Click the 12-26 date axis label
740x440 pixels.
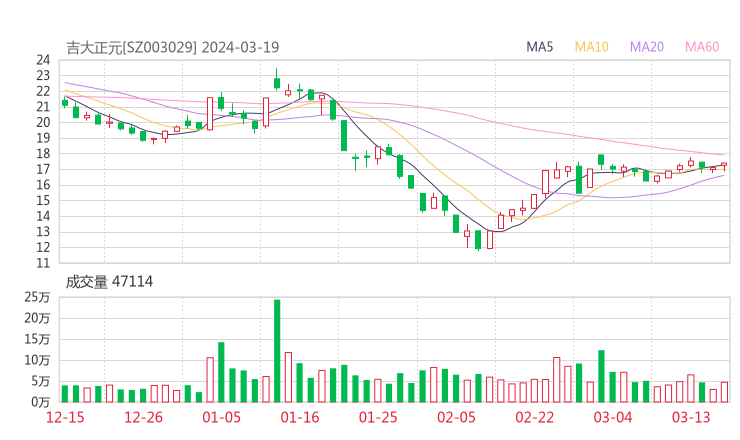[143, 417]
